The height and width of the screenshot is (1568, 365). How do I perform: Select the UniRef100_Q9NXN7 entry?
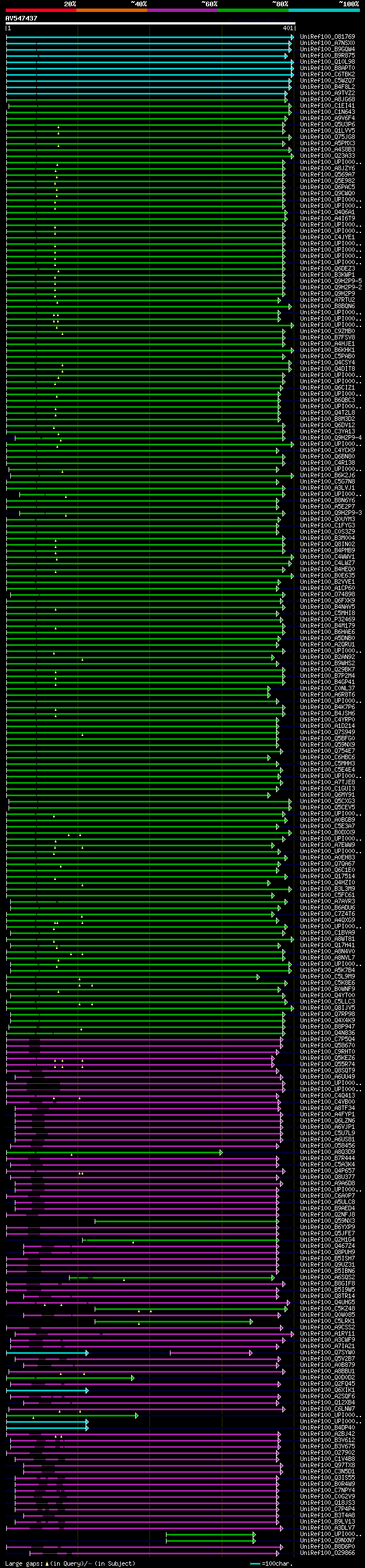(327, 1541)
